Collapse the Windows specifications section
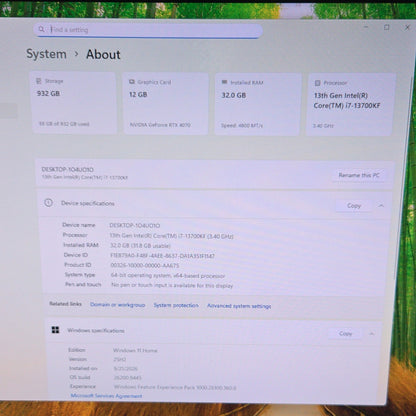Image resolution: width=416 pixels, height=416 pixels. tap(372, 334)
